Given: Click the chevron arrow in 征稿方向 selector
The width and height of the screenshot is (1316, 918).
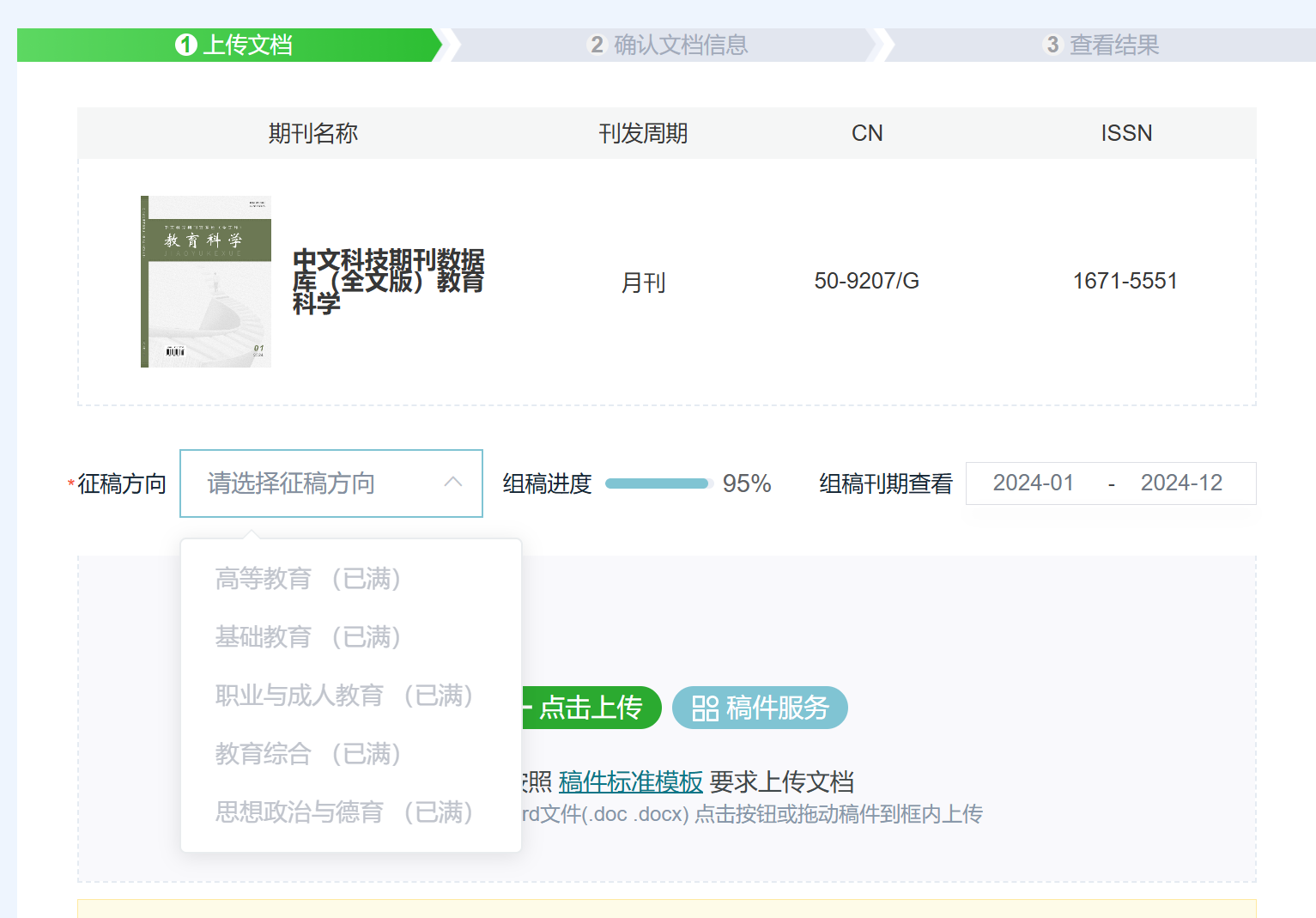Looking at the screenshot, I should pyautogui.click(x=453, y=483).
